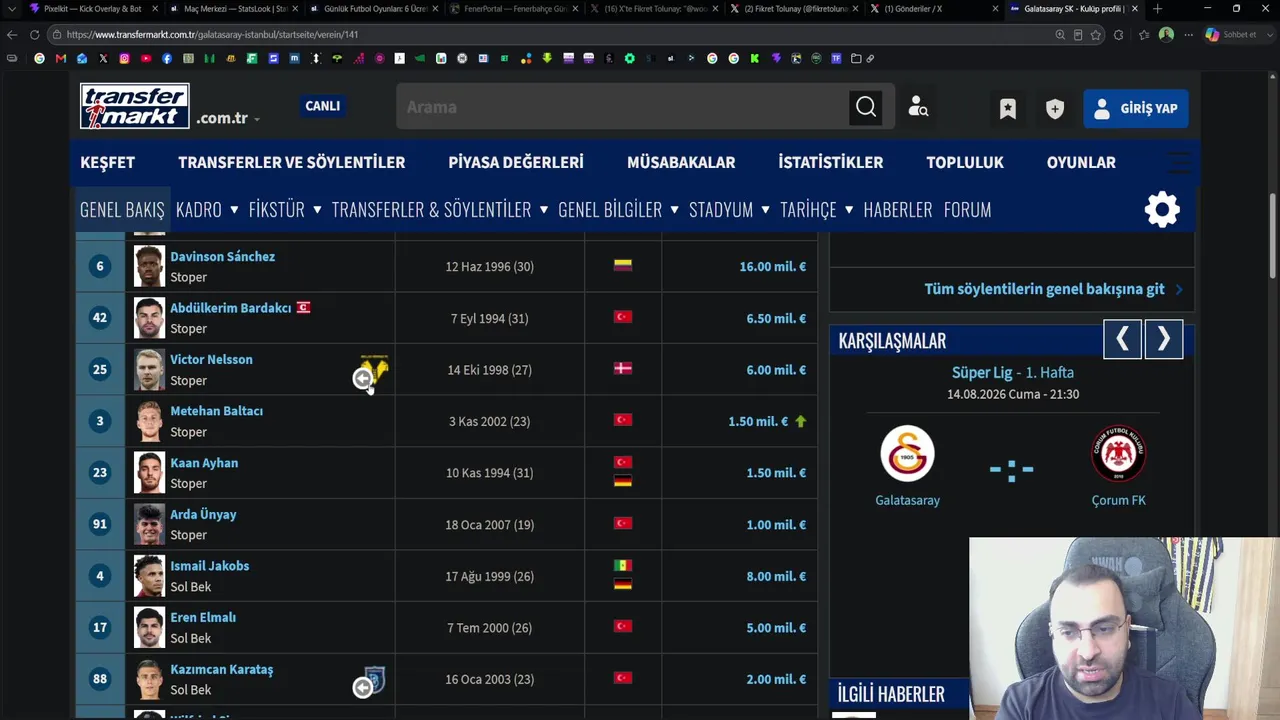Open Arda Ünyay's player profile link
This screenshot has width=1280, height=720.
pos(203,514)
